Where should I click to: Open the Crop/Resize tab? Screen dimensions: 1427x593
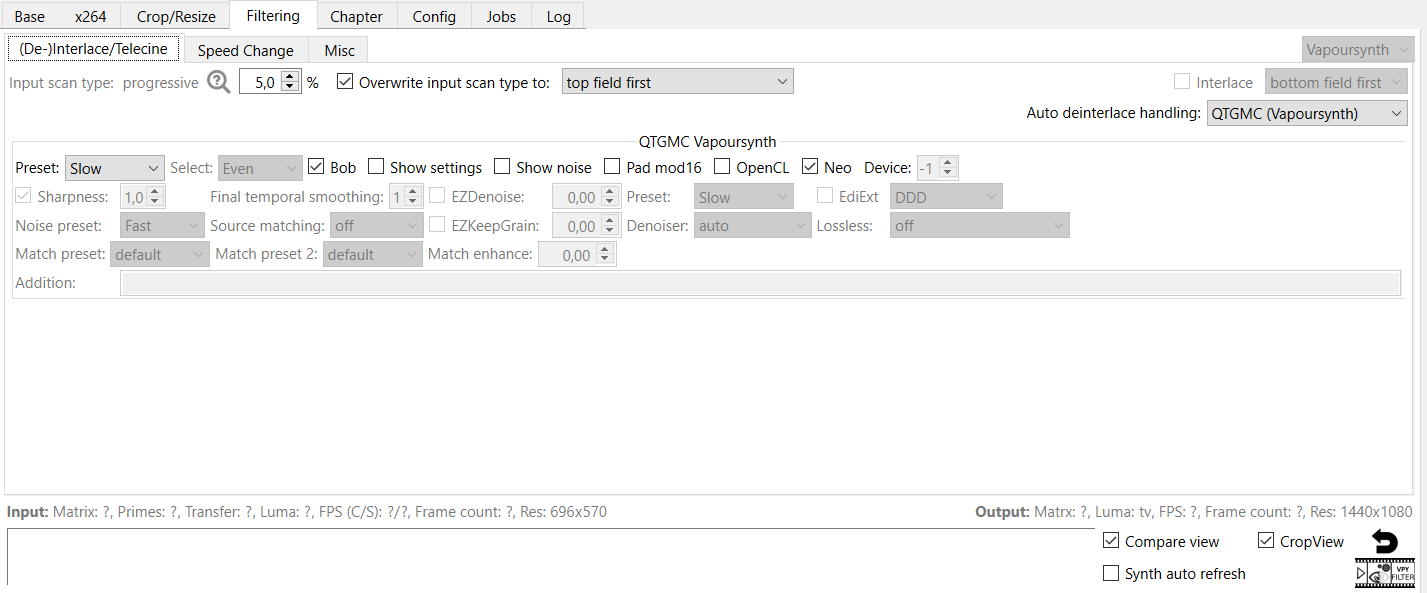[176, 16]
